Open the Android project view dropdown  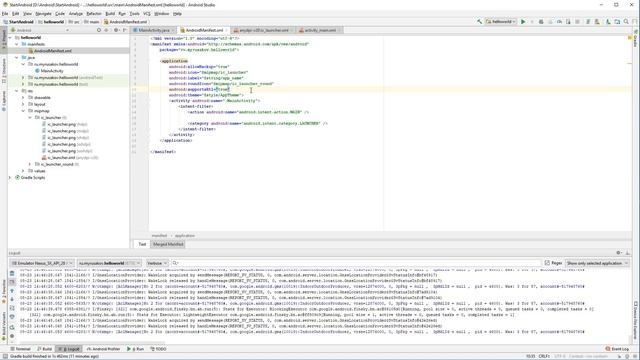click(x=40, y=30)
